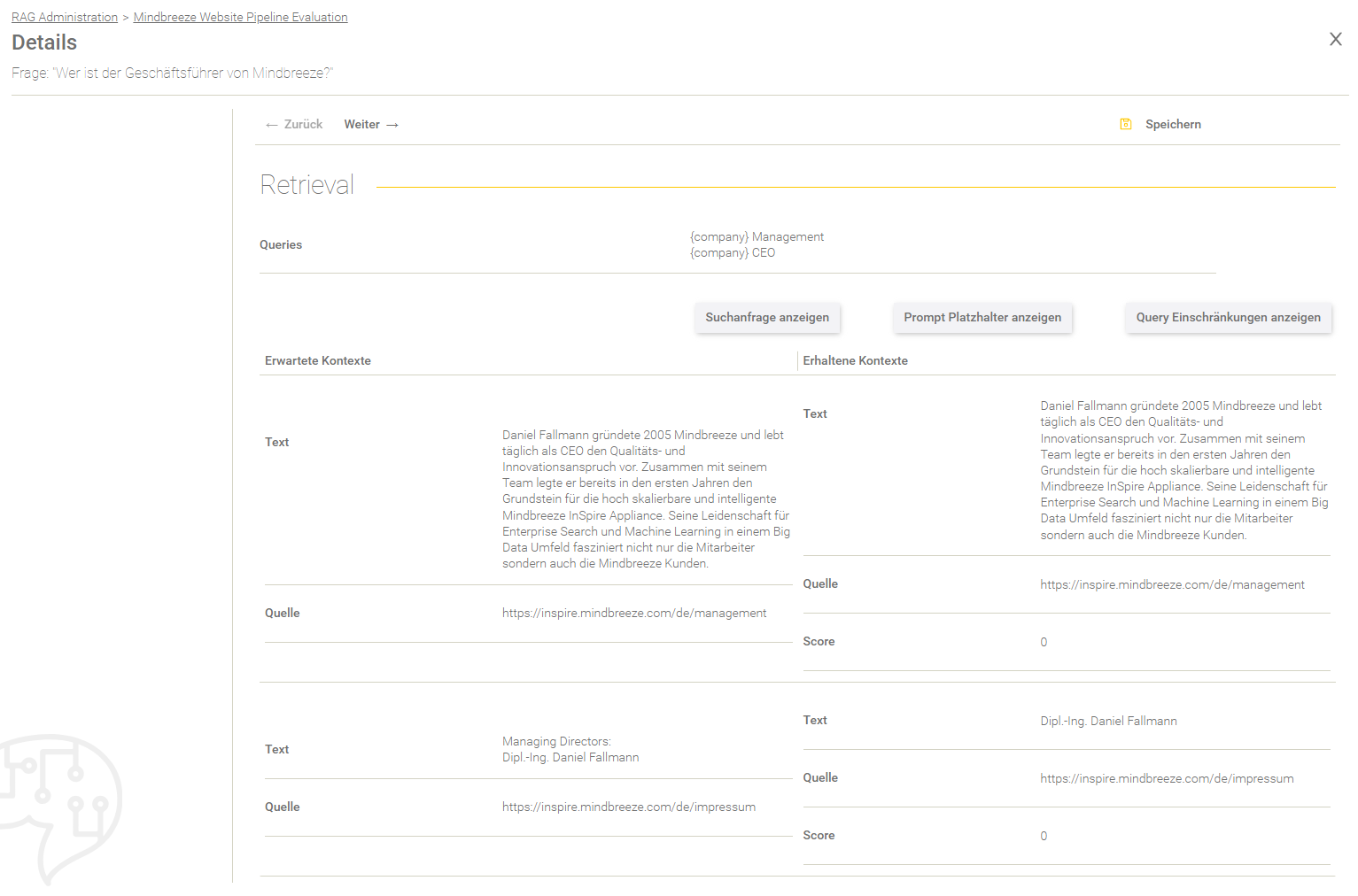This screenshot has width=1358, height=896.
Task: Click Speichern to save
Action: click(x=1173, y=125)
